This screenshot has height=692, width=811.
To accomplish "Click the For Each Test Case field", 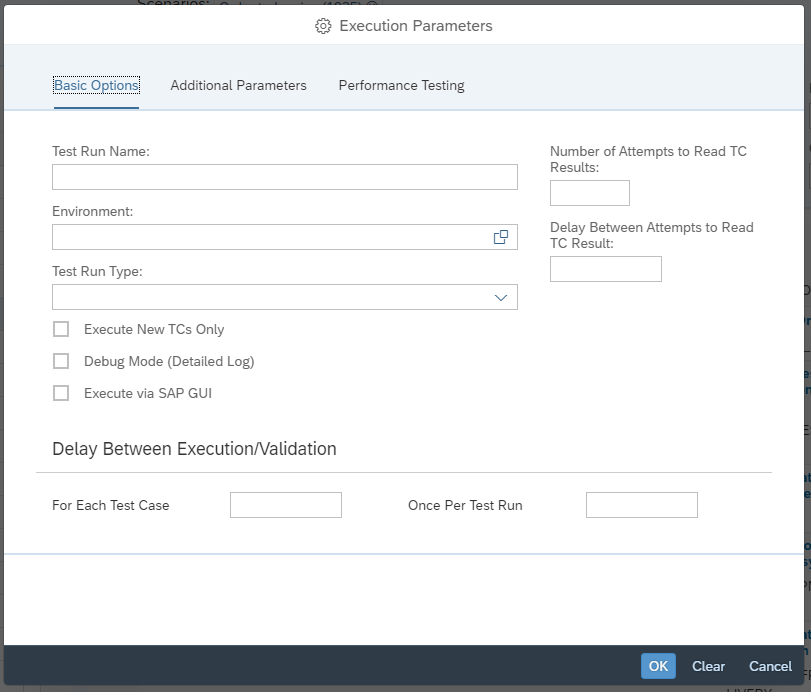I will 285,505.
